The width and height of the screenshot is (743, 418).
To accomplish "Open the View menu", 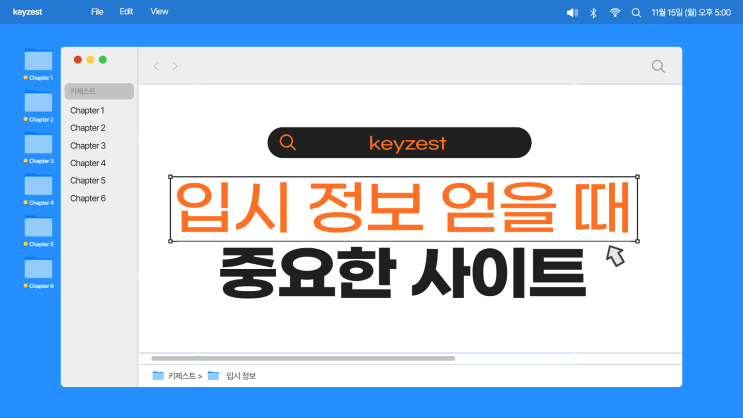I will click(159, 12).
